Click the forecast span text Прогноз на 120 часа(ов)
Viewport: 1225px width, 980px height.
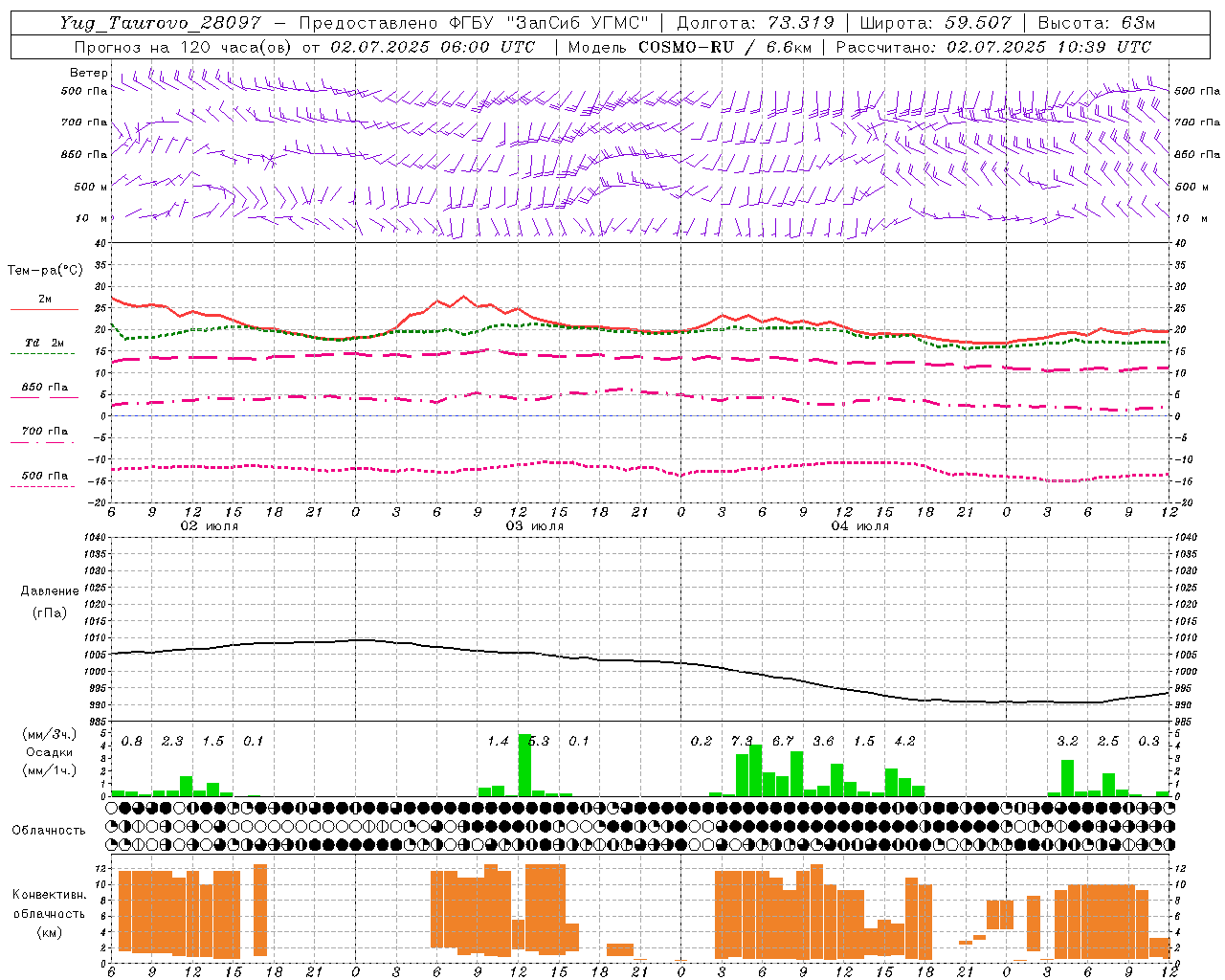coord(184,47)
